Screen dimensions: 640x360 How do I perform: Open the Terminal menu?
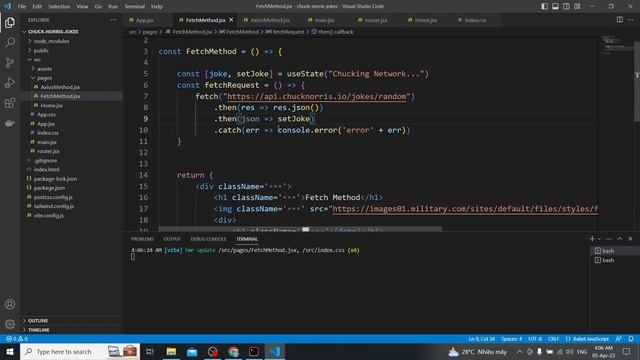tap(135, 7)
